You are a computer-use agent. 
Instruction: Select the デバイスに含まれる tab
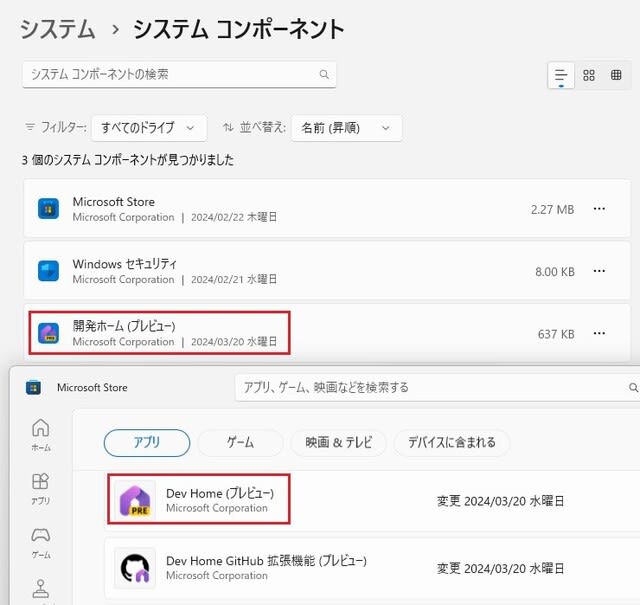(452, 443)
